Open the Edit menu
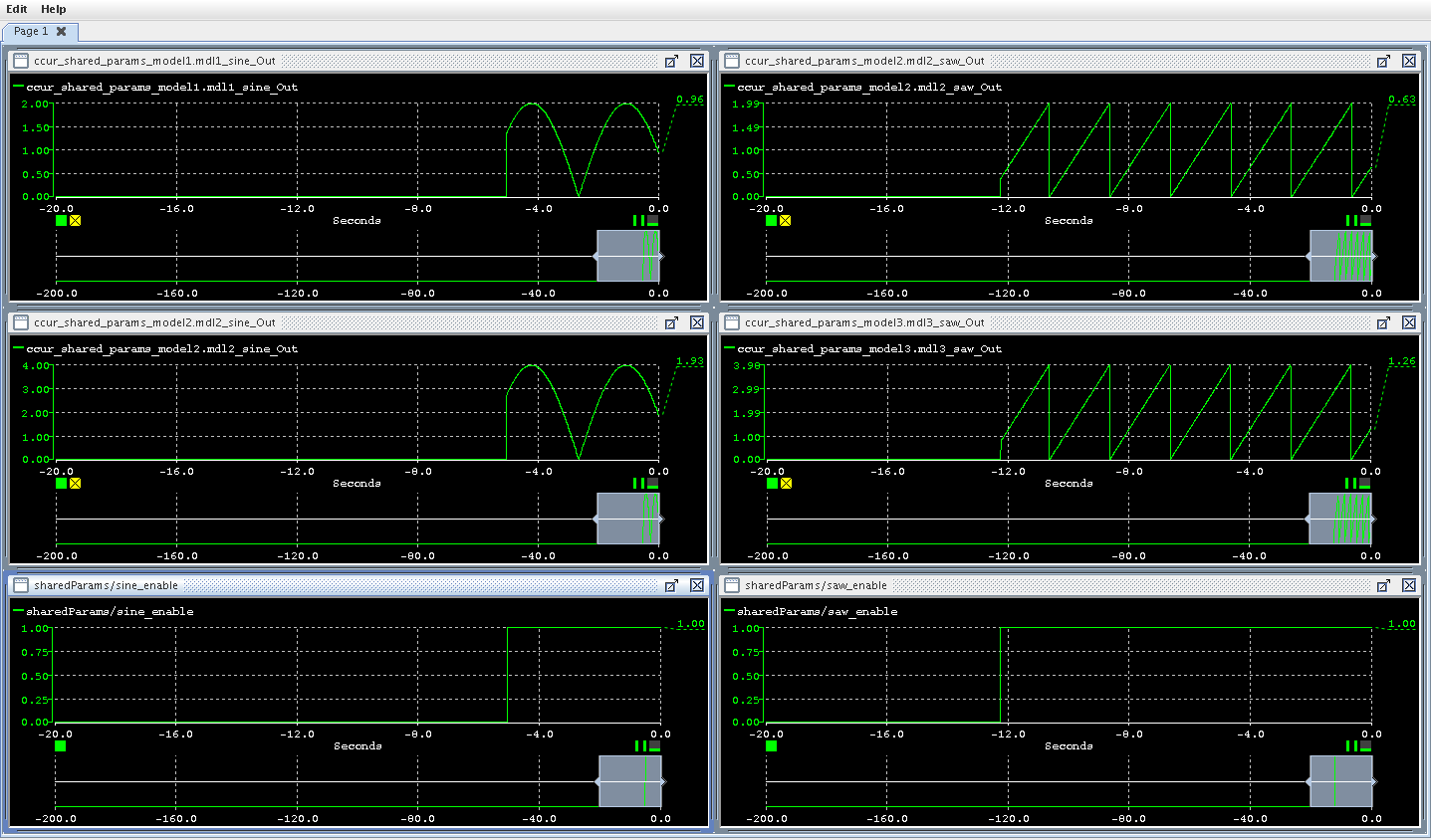This screenshot has height=840, width=1431. click(17, 9)
